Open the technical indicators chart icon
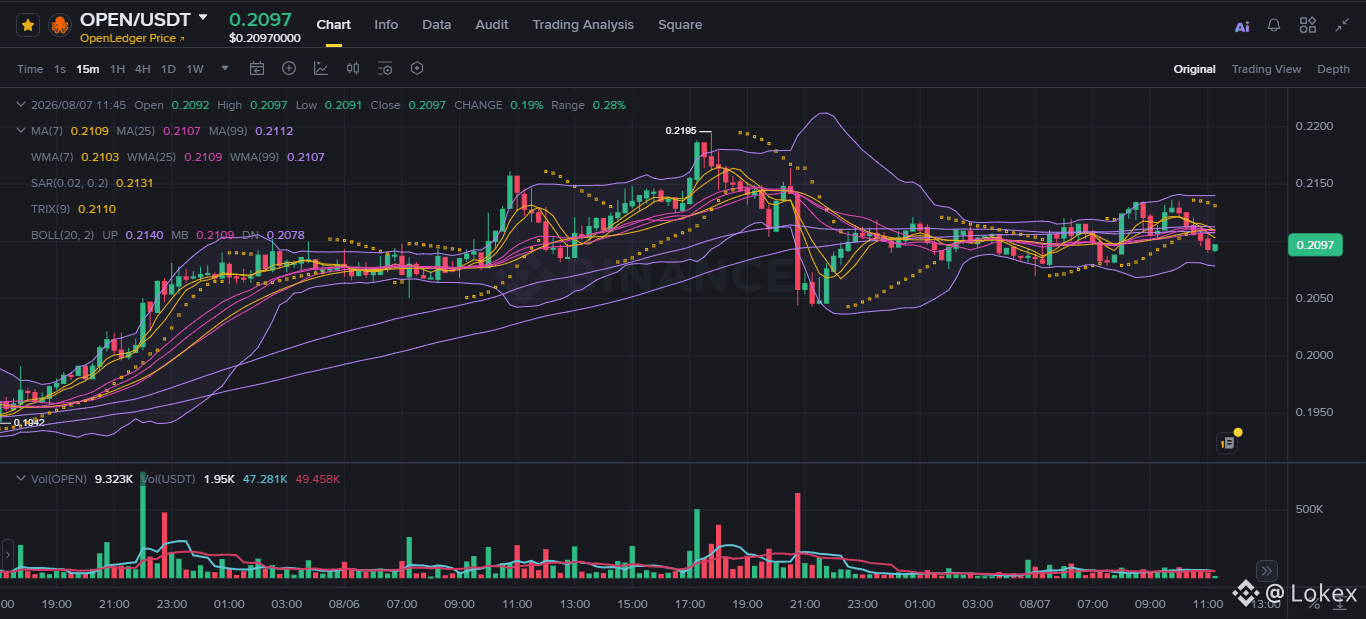1366x619 pixels. [321, 68]
